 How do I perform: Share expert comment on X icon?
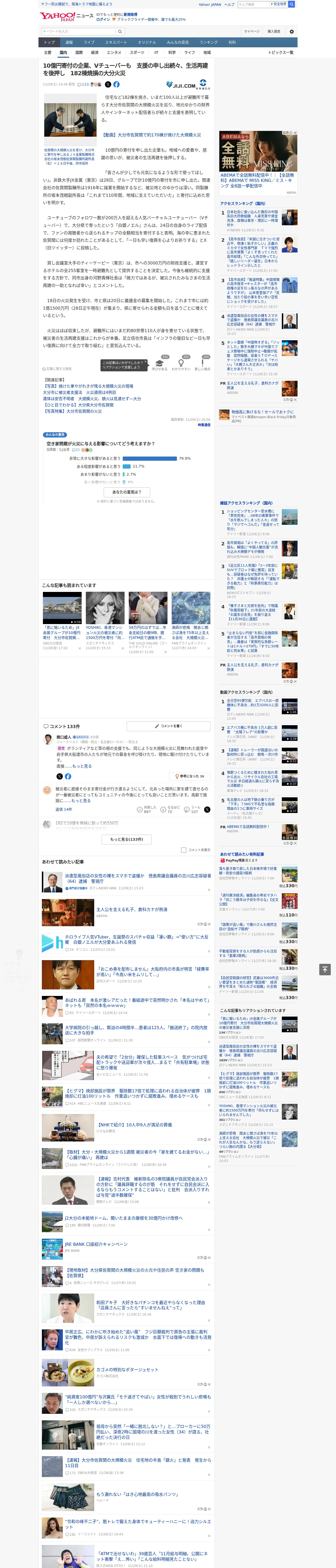[59, 776]
